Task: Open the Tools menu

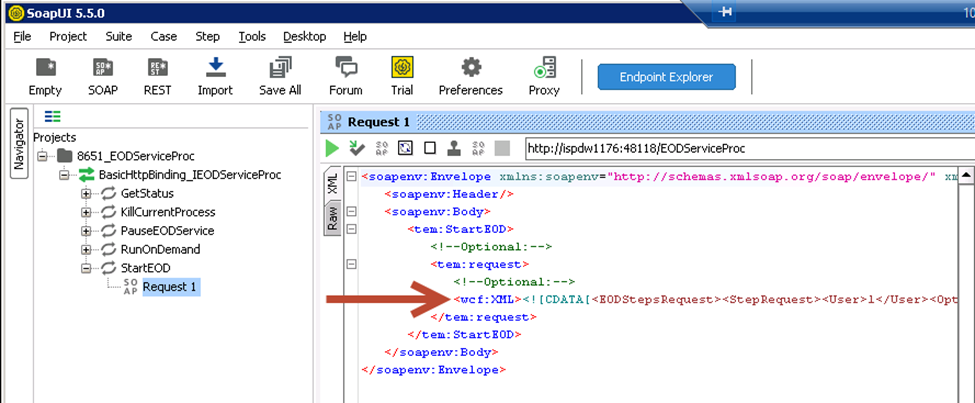Action: point(252,37)
